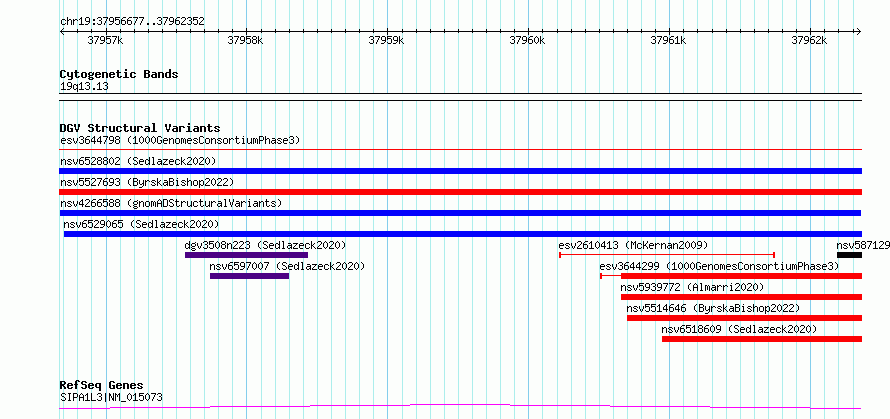This screenshot has height=419, width=890.
Task: Click the DGV Structural Variants track title
Action: (140, 128)
